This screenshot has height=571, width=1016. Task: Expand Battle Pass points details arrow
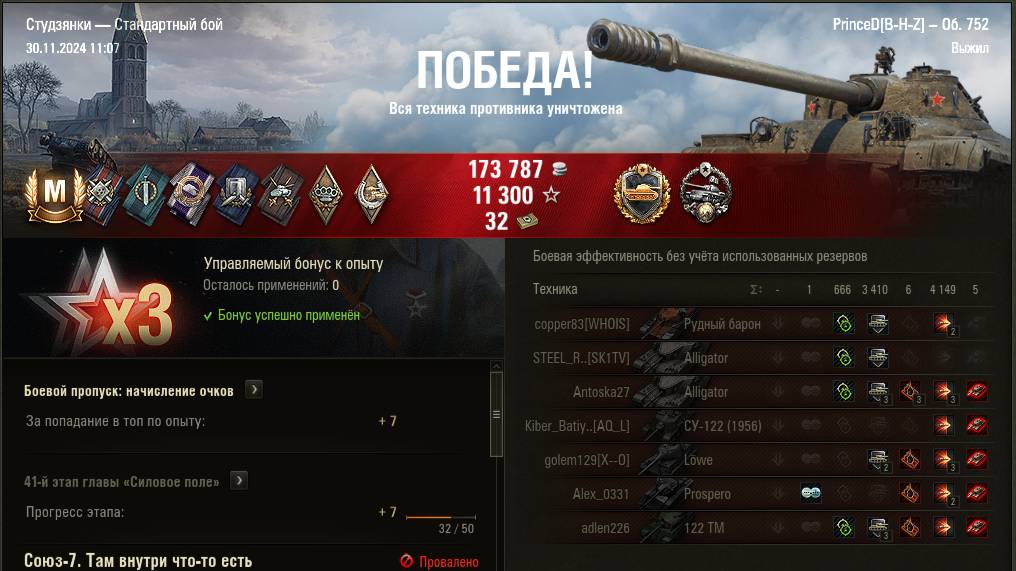(x=254, y=390)
